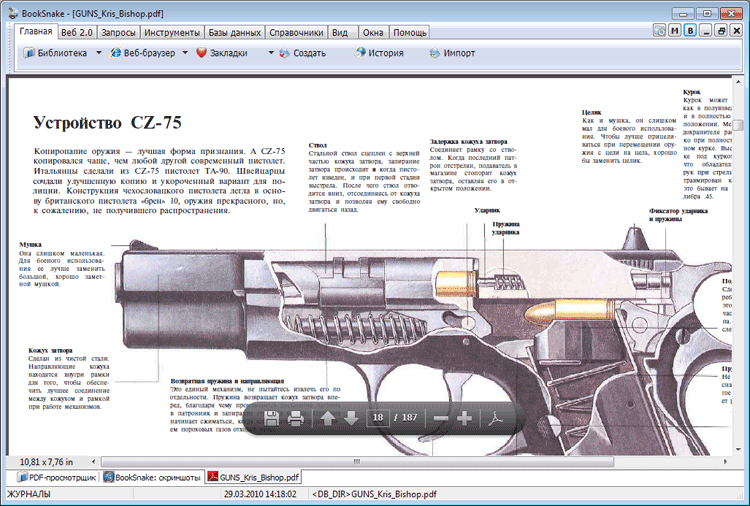This screenshot has height=506, width=750.
Task: Open the Базы данных tab
Action: [234, 33]
